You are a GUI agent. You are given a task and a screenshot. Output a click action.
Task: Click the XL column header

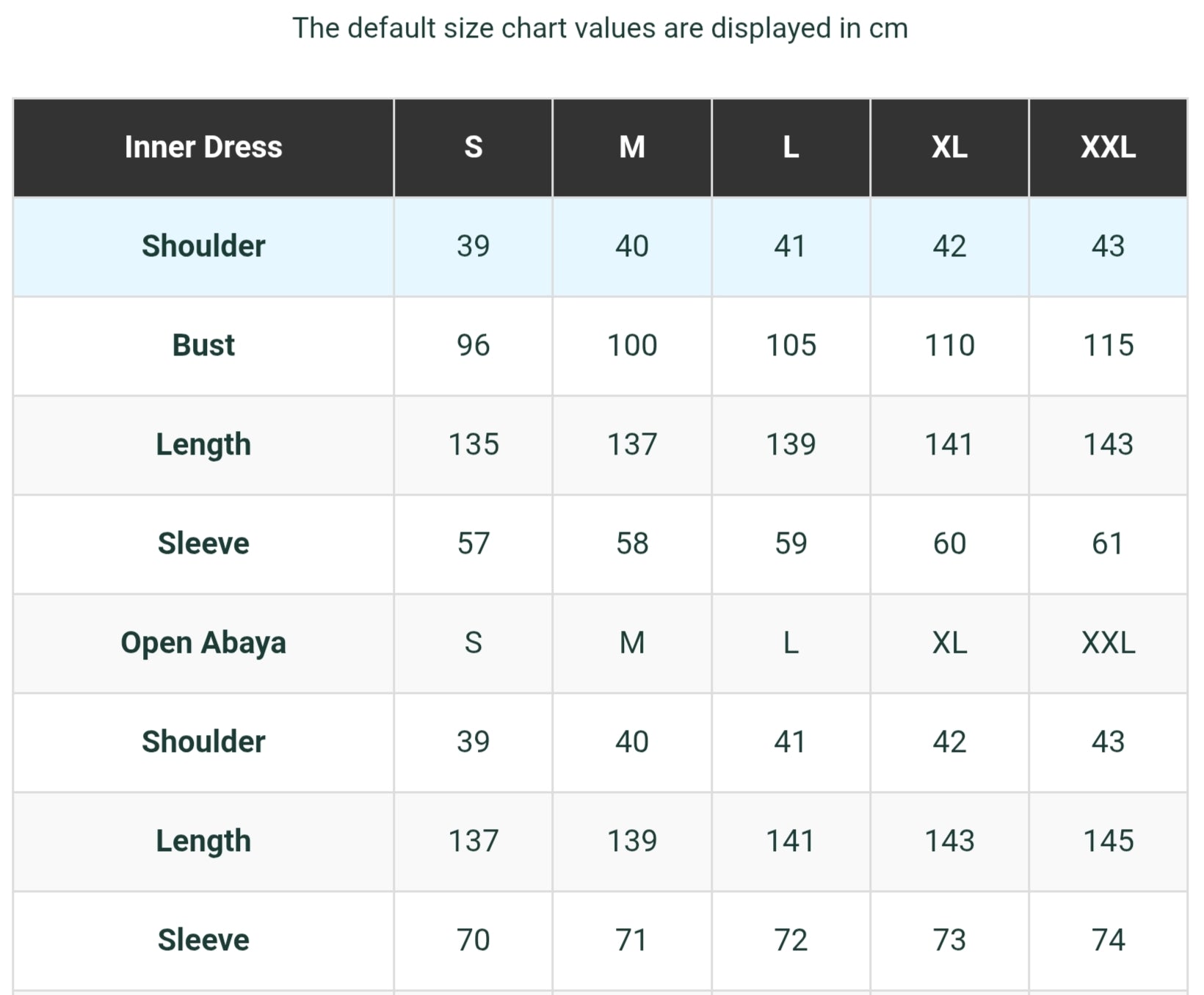949,148
